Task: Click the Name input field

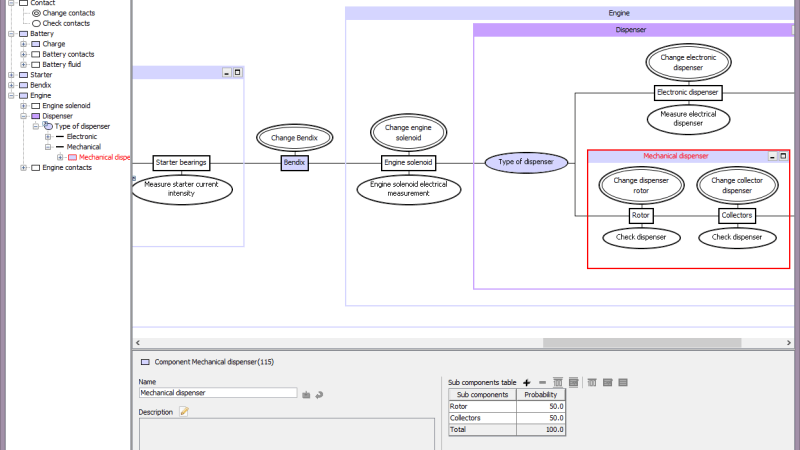Action: pos(218,393)
